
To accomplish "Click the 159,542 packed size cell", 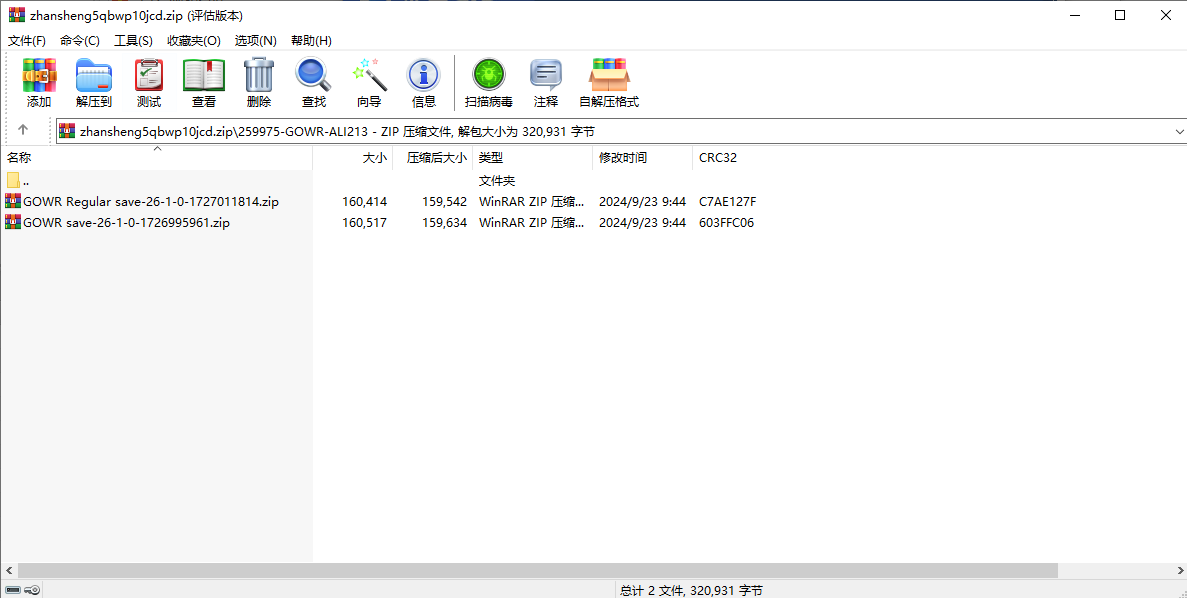I will [x=444, y=201].
